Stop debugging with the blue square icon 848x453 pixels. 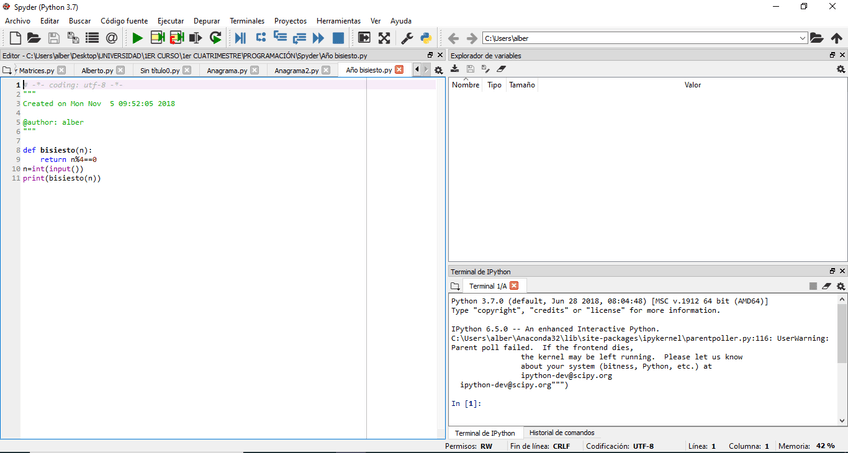pos(338,38)
